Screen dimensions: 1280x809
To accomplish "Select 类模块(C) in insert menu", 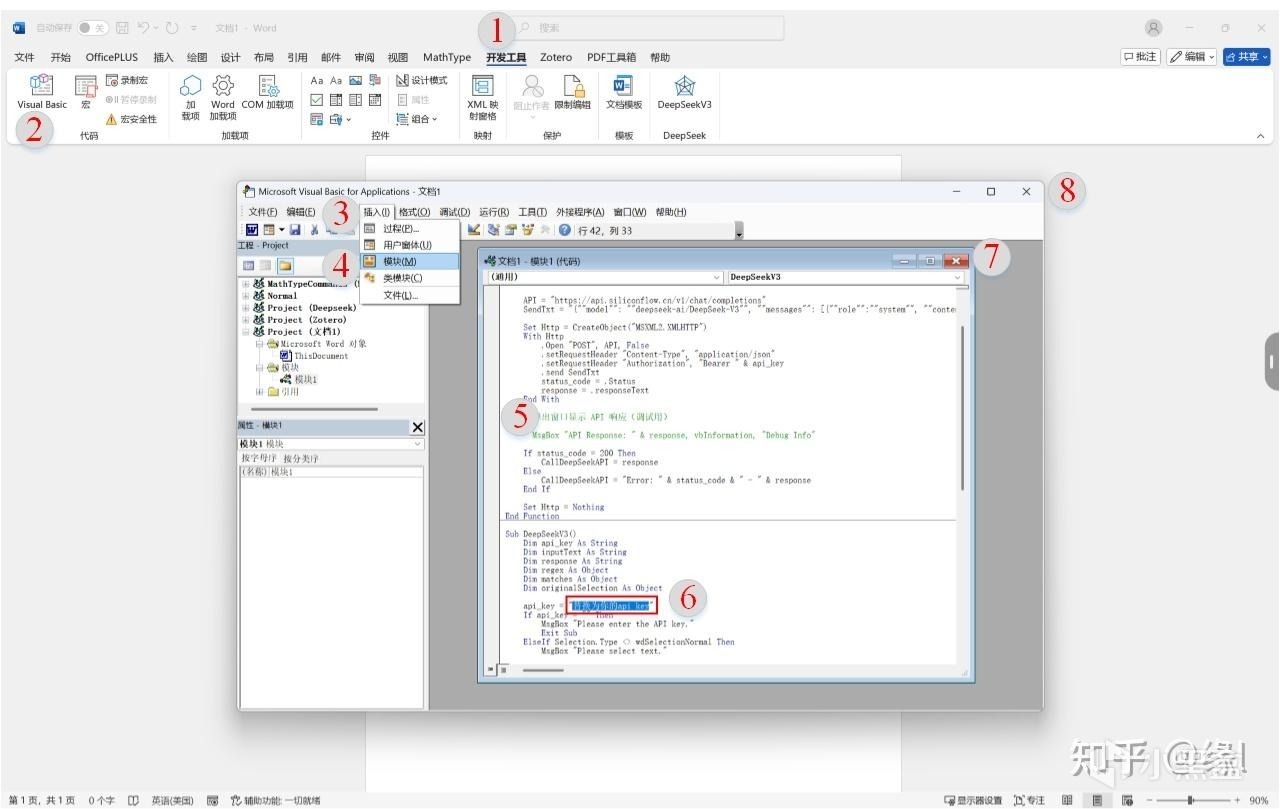I will 409,278.
